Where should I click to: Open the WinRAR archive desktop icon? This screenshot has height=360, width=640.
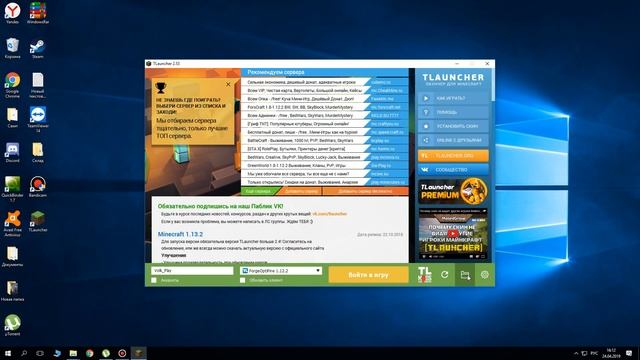[x=38, y=13]
